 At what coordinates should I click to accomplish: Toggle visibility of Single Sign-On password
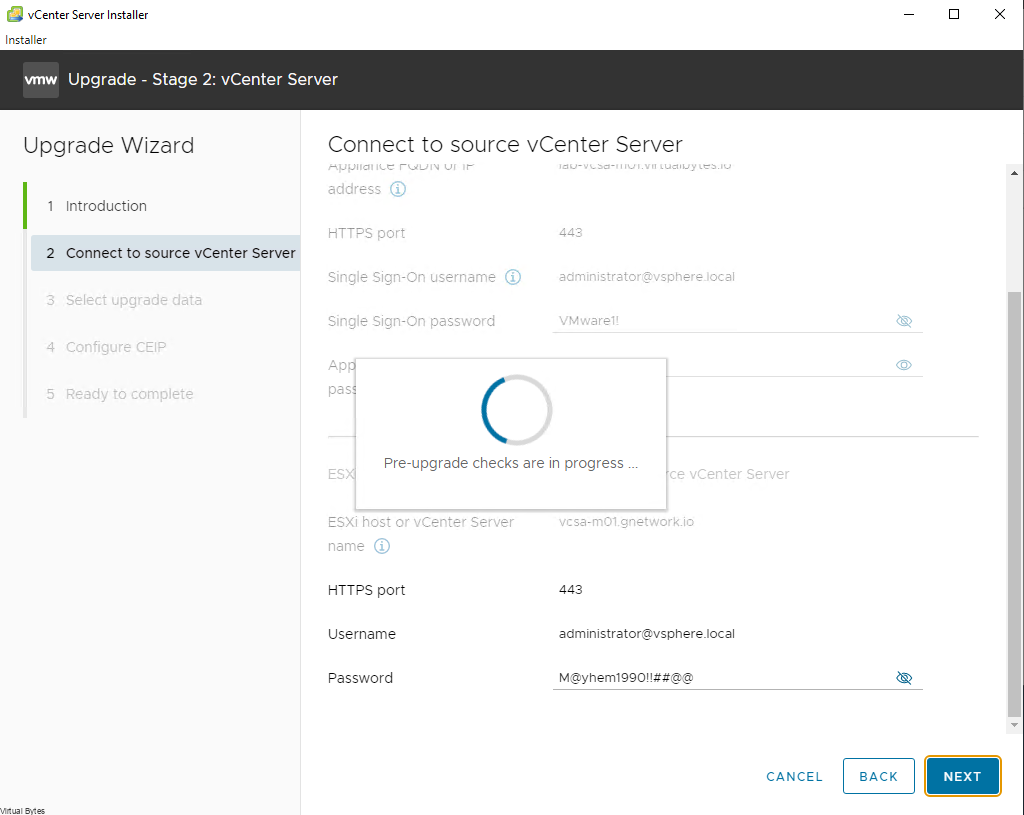pos(904,321)
